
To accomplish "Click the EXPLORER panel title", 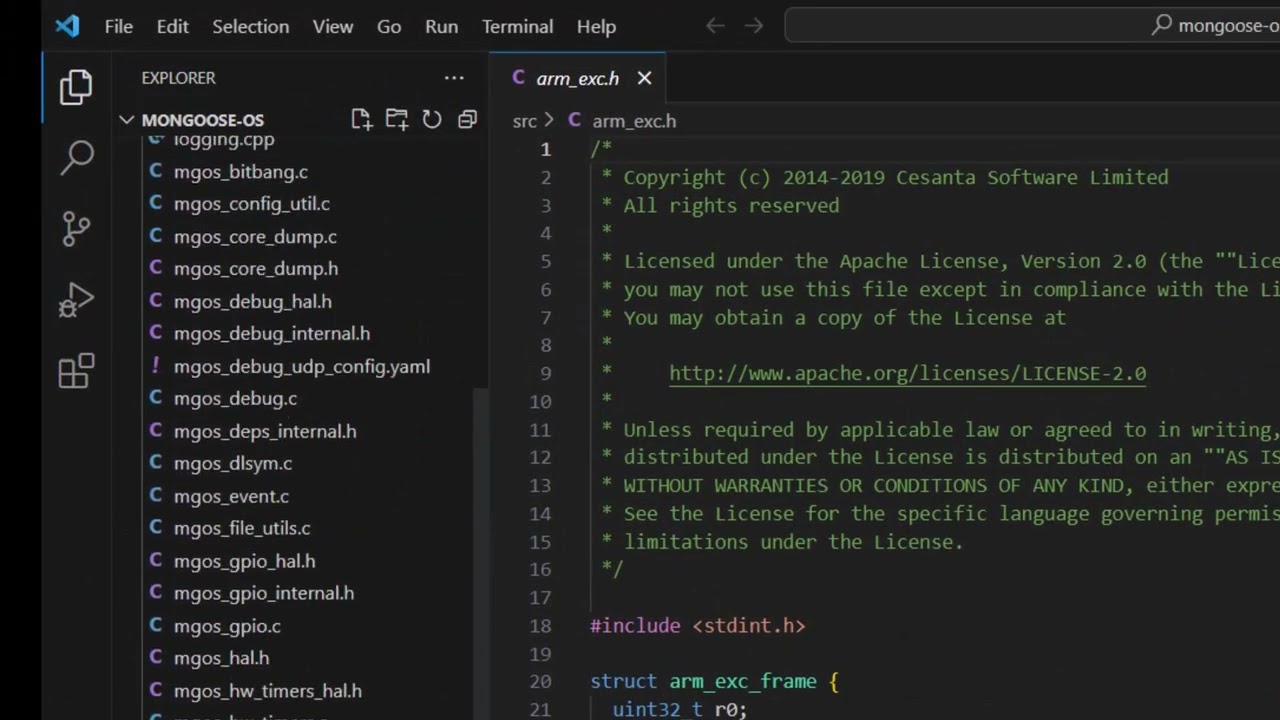I will click(x=178, y=78).
